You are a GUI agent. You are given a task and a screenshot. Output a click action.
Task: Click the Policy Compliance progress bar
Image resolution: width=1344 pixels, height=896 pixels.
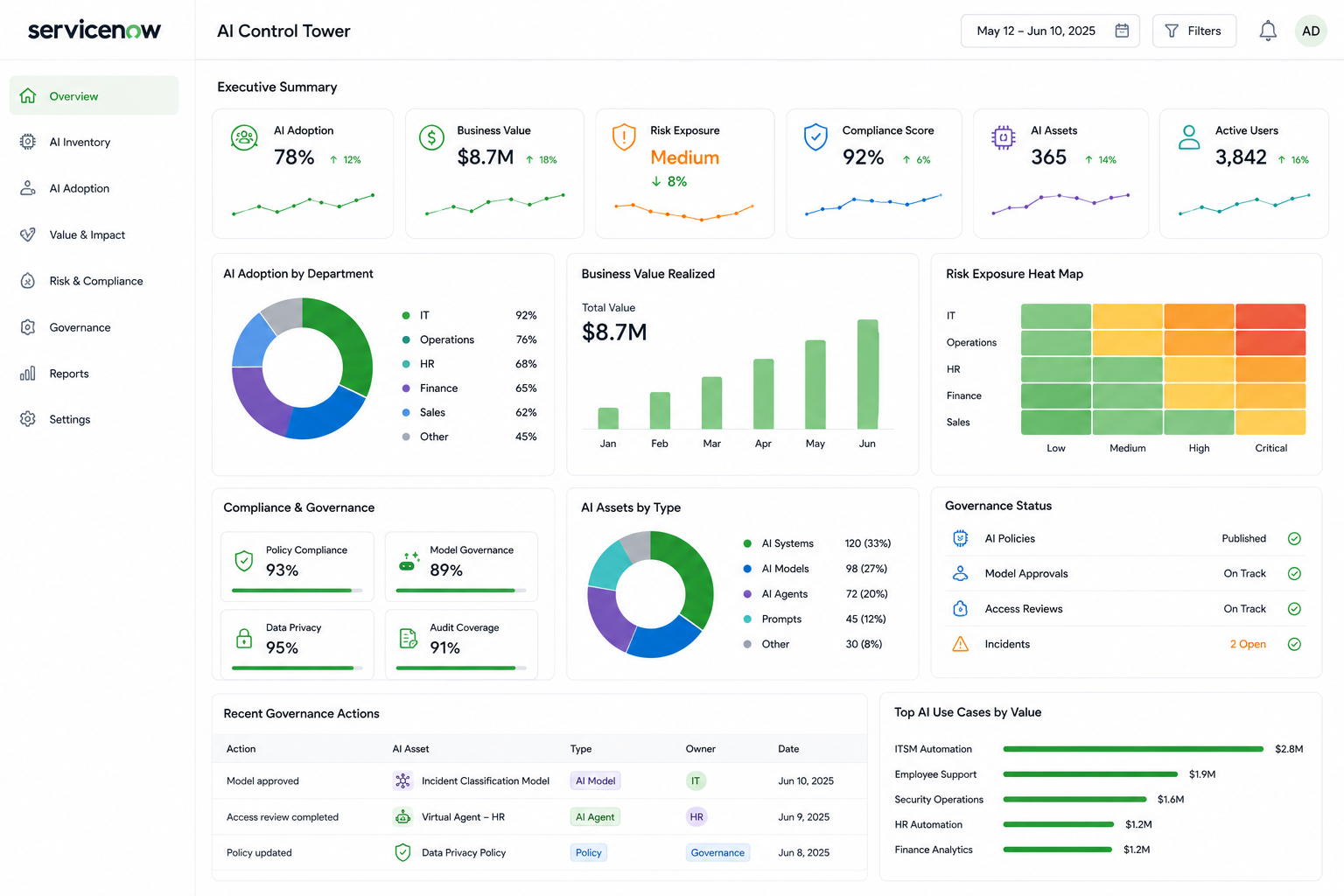point(297,591)
